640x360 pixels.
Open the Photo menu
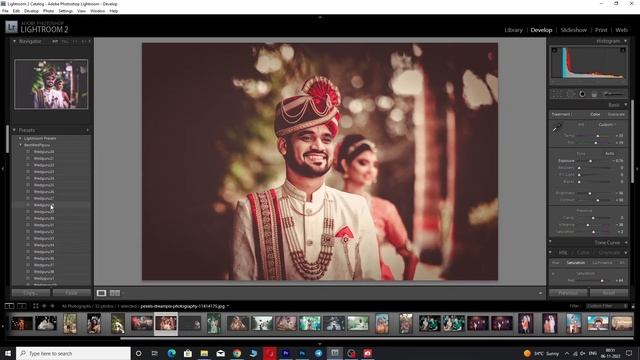point(48,11)
